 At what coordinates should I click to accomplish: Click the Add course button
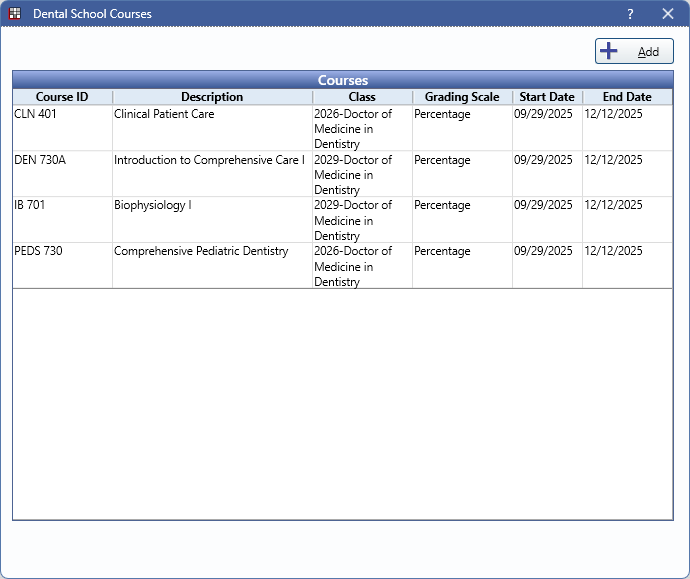click(634, 52)
